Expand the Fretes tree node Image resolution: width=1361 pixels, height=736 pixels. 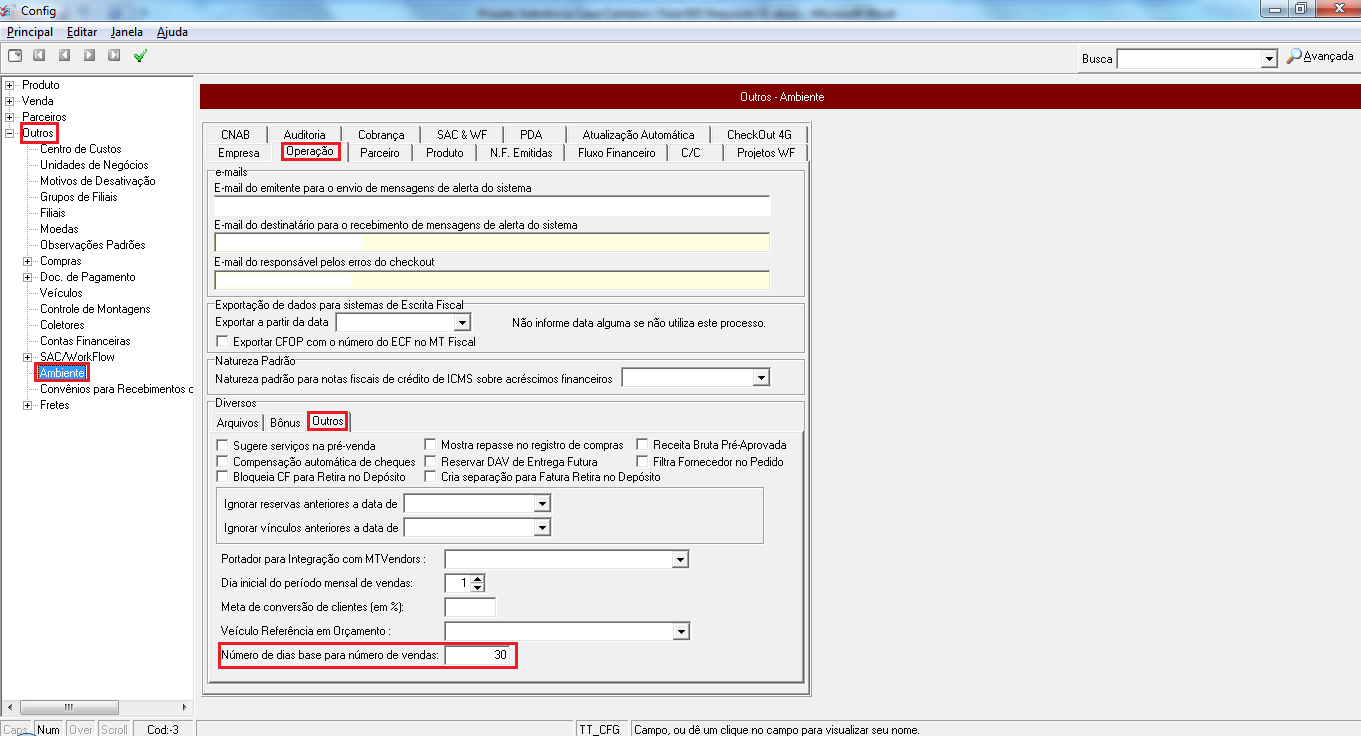click(x=28, y=405)
